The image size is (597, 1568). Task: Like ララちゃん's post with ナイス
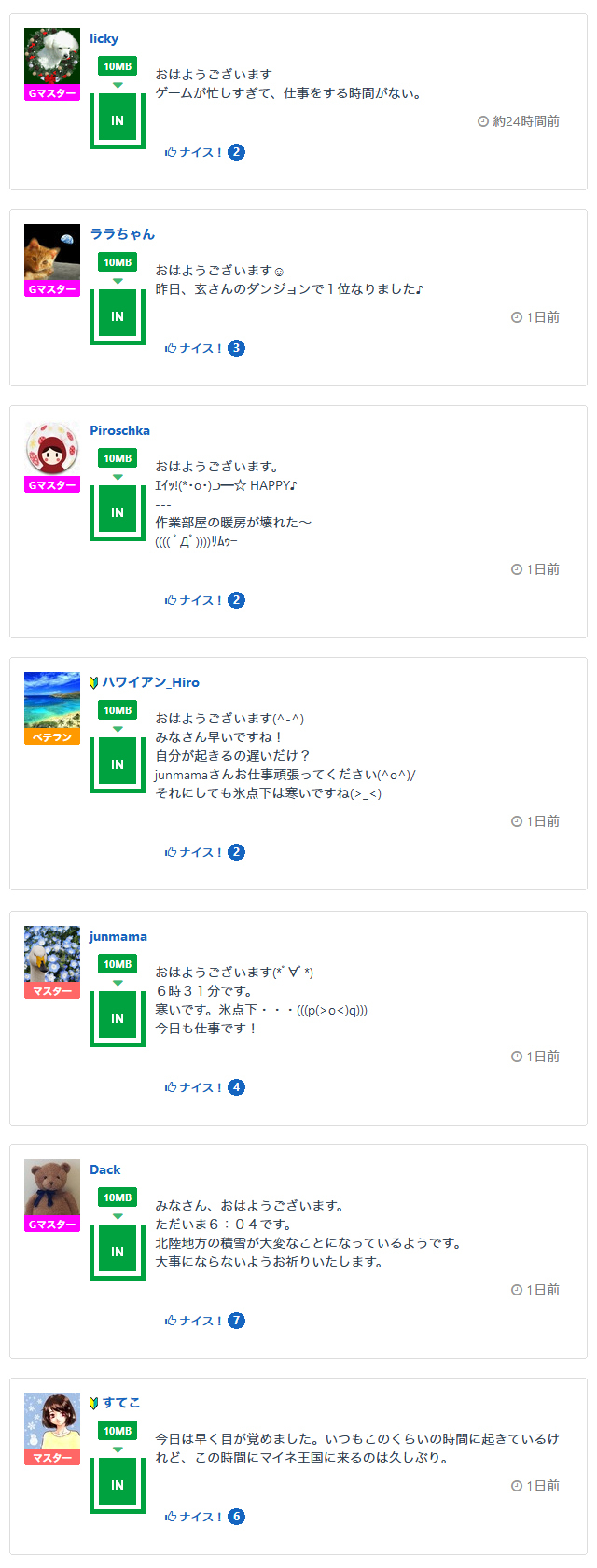[x=193, y=348]
